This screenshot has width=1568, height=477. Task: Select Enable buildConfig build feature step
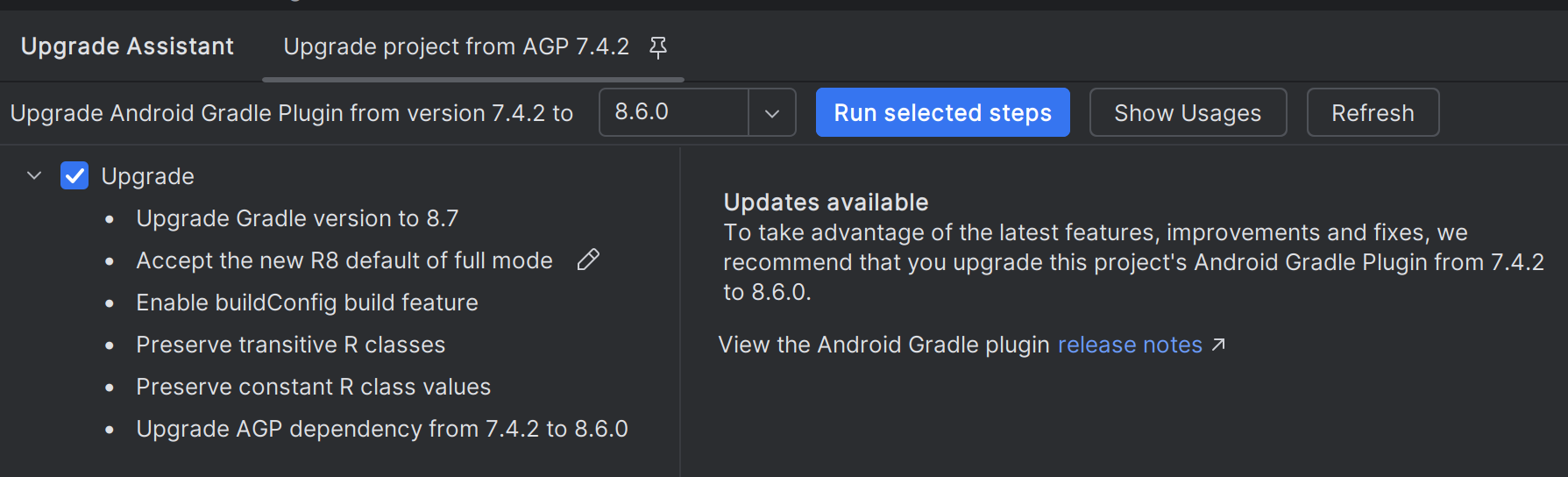[307, 303]
